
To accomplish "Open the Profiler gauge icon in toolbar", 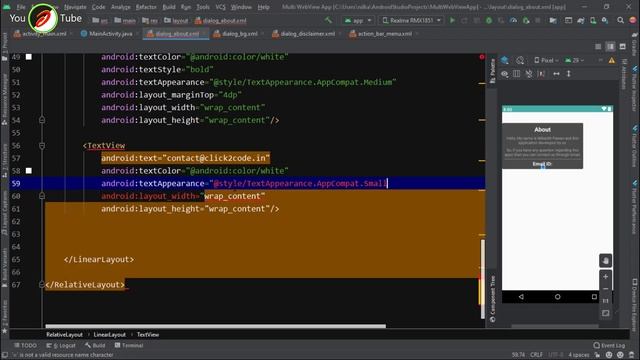I will (513, 20).
